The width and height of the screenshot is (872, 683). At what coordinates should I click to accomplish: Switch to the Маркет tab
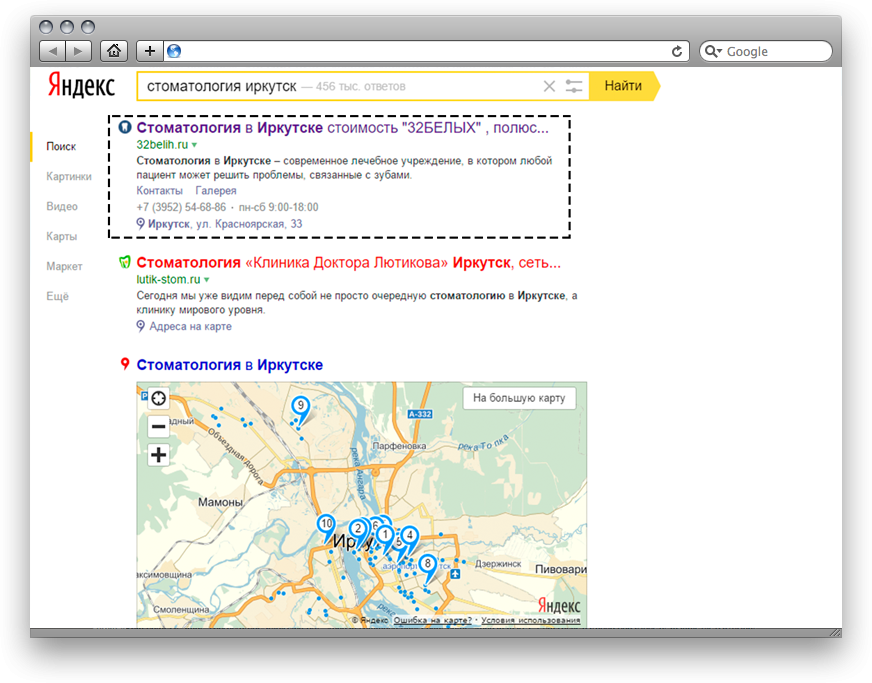[x=64, y=266]
